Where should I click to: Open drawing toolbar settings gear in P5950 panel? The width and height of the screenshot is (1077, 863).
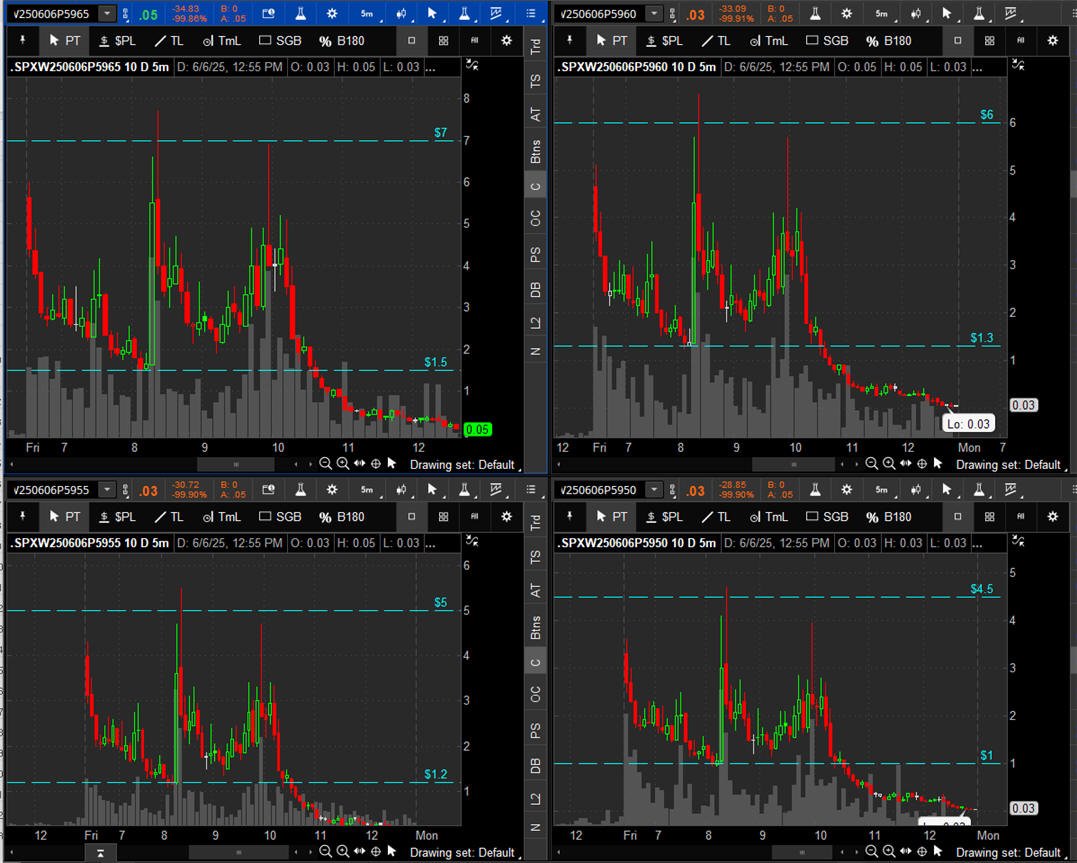click(1052, 517)
